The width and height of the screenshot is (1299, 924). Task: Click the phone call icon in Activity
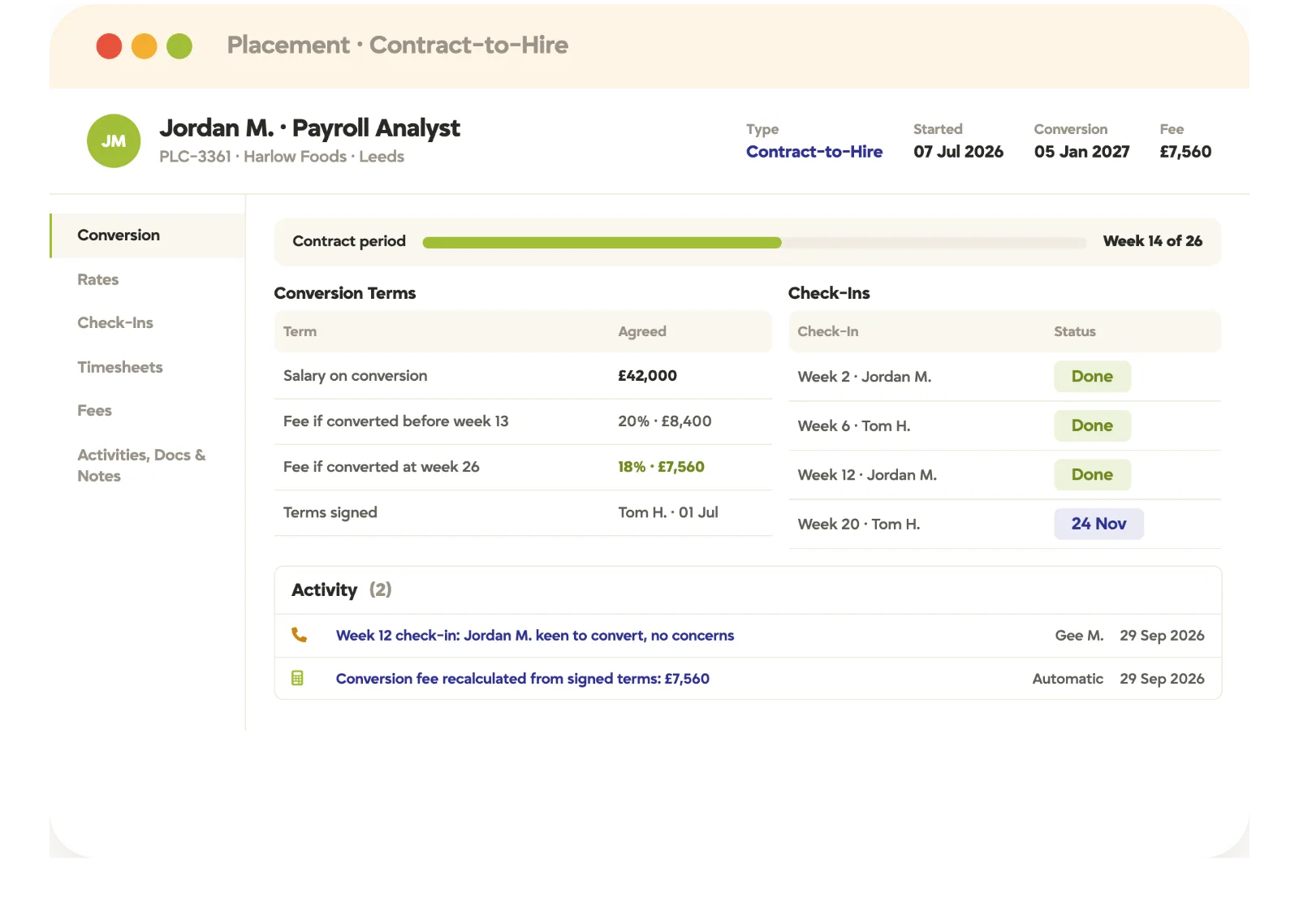click(299, 635)
